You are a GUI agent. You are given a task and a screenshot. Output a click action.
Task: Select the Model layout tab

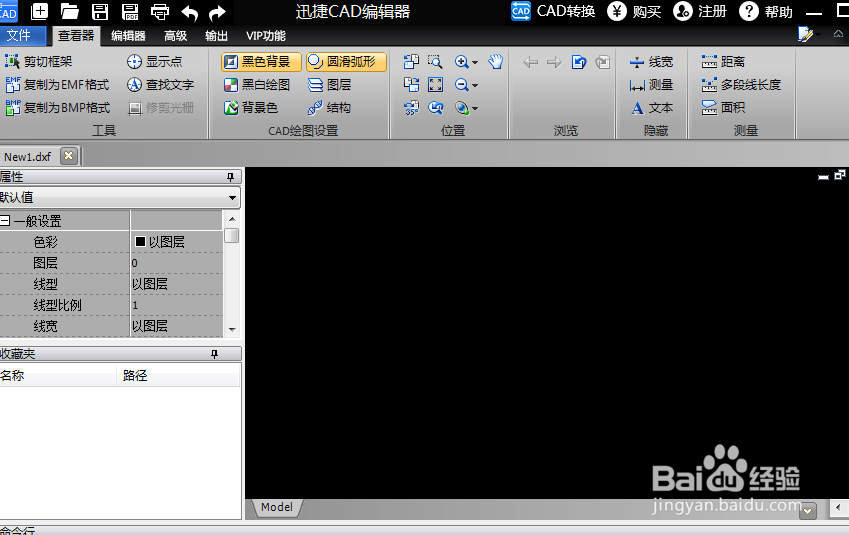pyautogui.click(x=277, y=507)
